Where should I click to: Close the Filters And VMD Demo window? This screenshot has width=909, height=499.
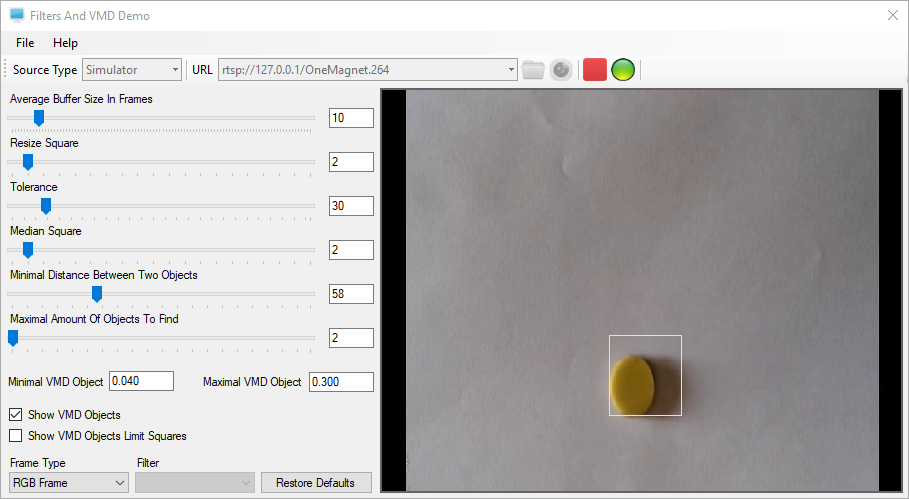pyautogui.click(x=893, y=16)
